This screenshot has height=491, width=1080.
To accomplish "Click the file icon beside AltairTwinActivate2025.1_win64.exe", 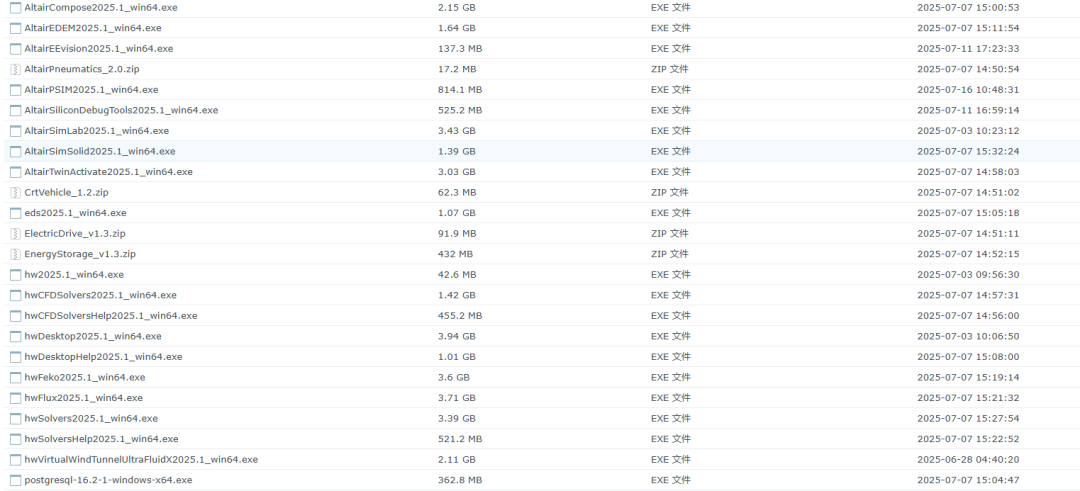I will pyautogui.click(x=15, y=172).
